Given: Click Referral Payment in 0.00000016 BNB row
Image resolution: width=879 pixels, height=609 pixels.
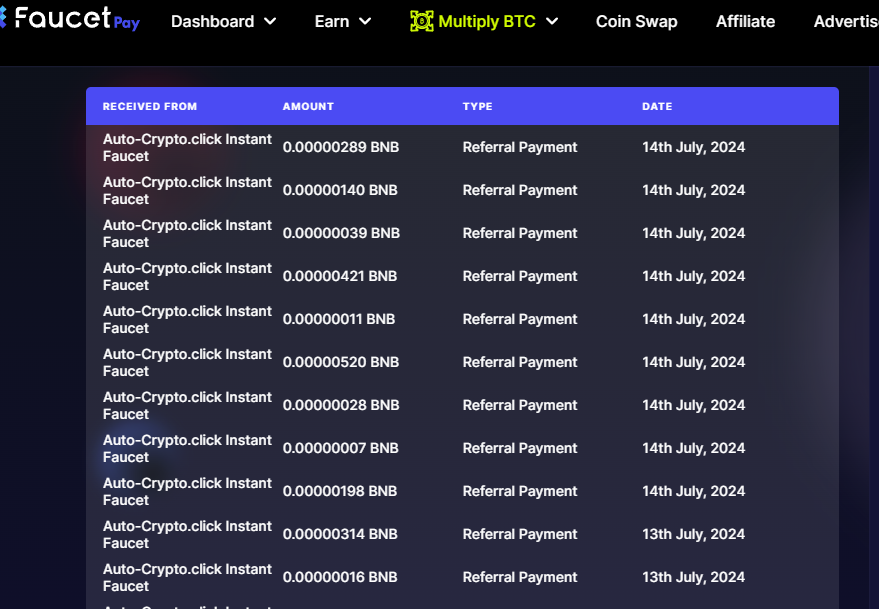Looking at the screenshot, I should coord(520,577).
